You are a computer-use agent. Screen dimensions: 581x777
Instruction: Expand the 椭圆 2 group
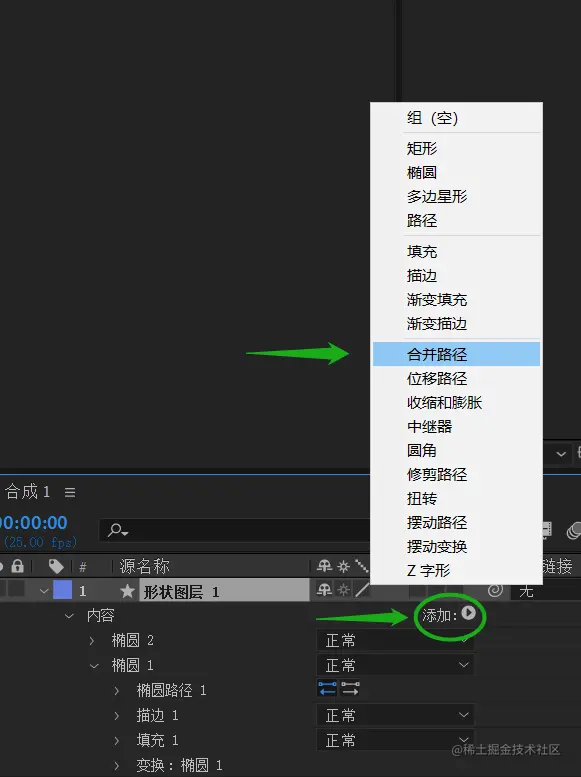[92, 641]
